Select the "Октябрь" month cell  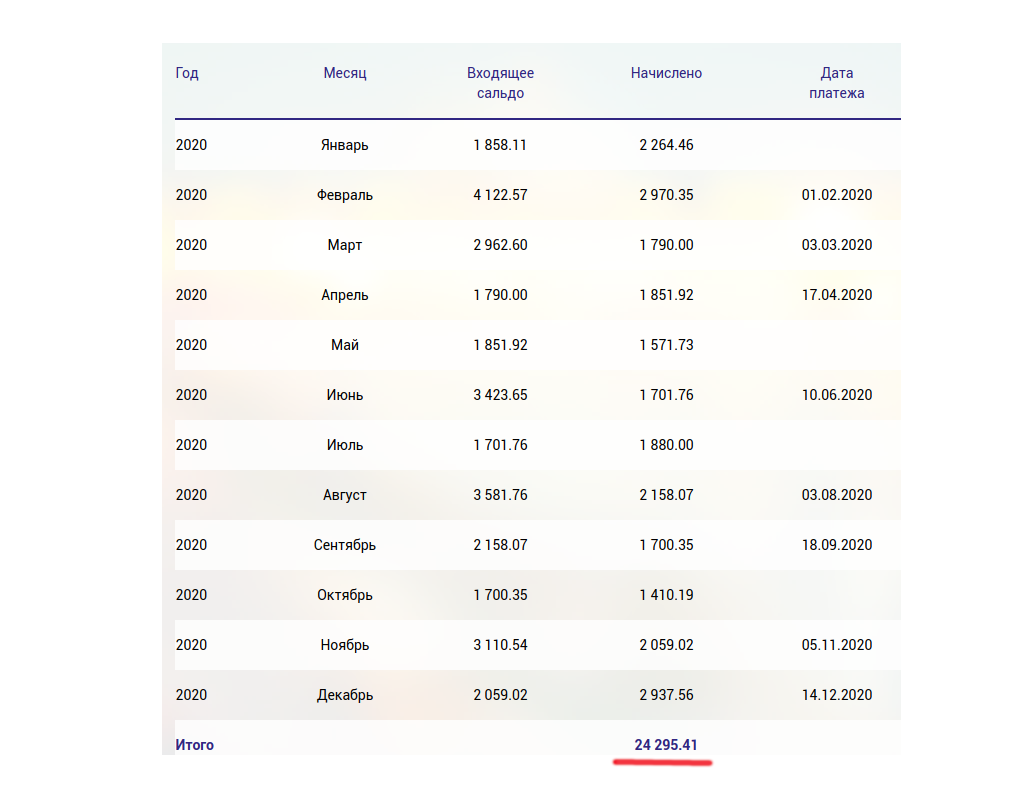345,595
